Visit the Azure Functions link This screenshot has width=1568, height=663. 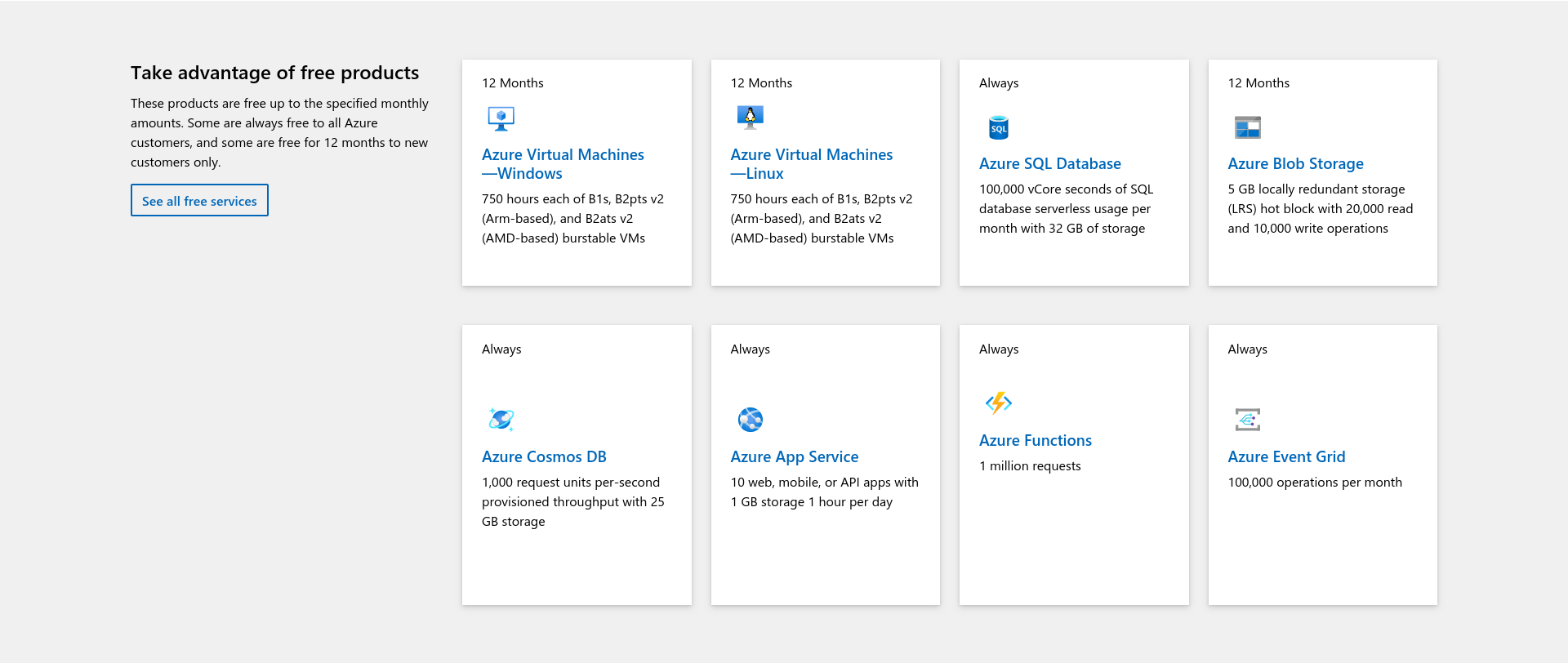1035,441
